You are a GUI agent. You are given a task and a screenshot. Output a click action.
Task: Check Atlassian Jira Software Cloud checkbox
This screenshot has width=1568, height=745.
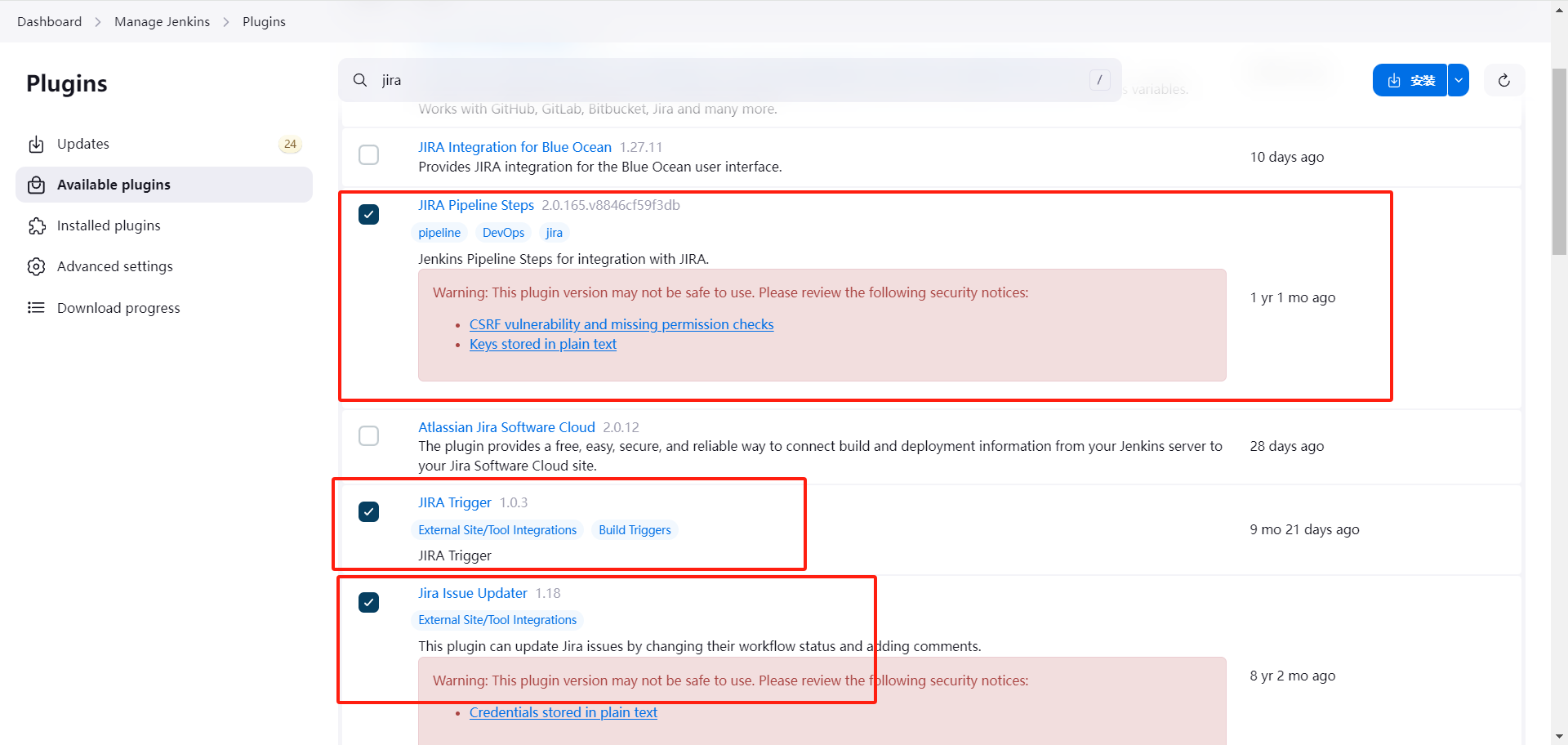click(369, 436)
